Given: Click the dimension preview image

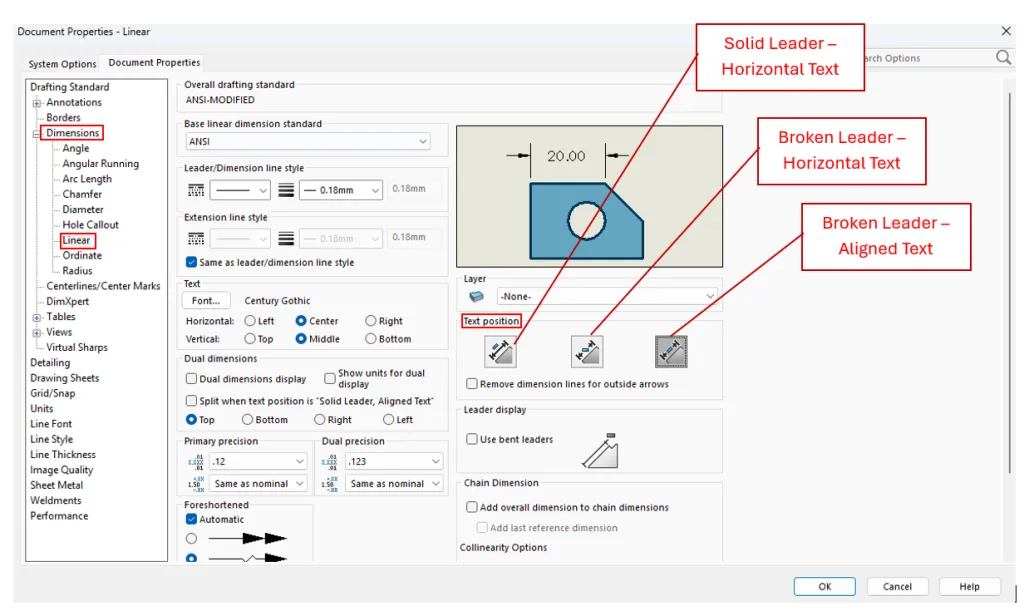Looking at the screenshot, I should (x=589, y=196).
